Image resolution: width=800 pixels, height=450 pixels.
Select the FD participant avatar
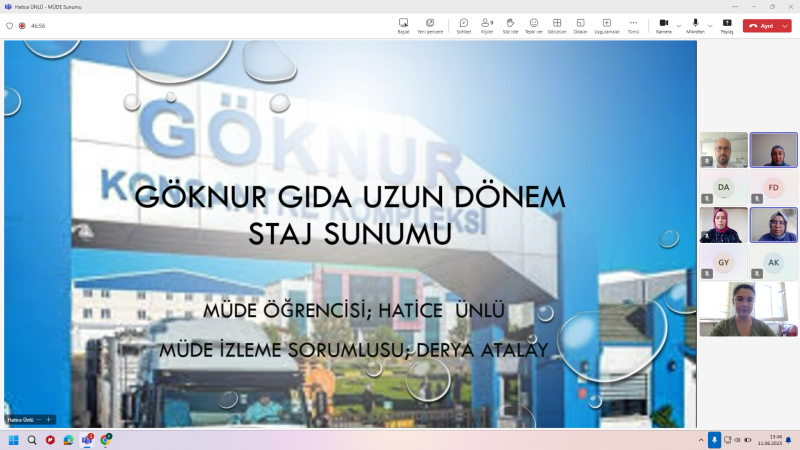773,187
